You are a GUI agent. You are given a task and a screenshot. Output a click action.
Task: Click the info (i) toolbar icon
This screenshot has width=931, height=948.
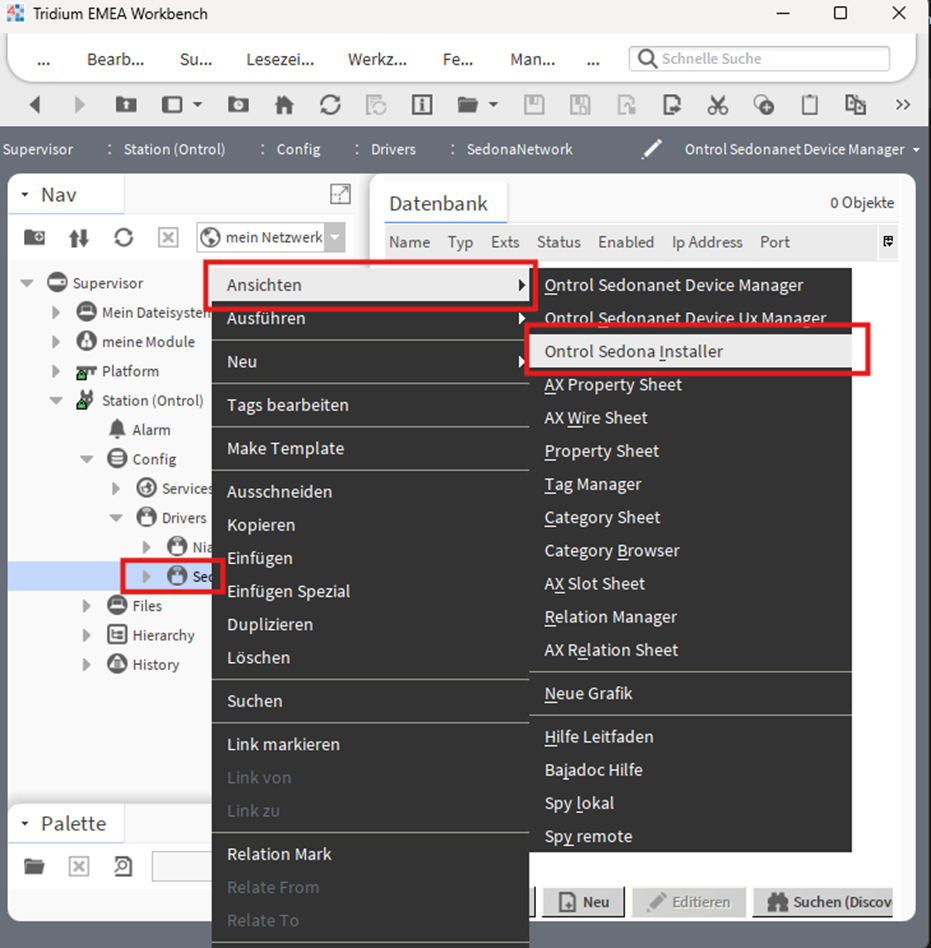(x=422, y=105)
